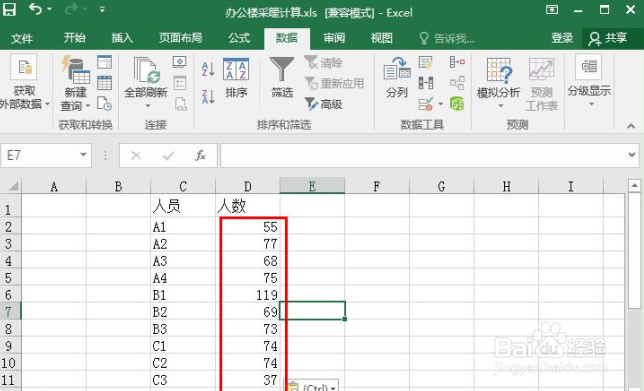This screenshot has width=644, height=391.
Task: Select row 6 header
Action: point(10,295)
